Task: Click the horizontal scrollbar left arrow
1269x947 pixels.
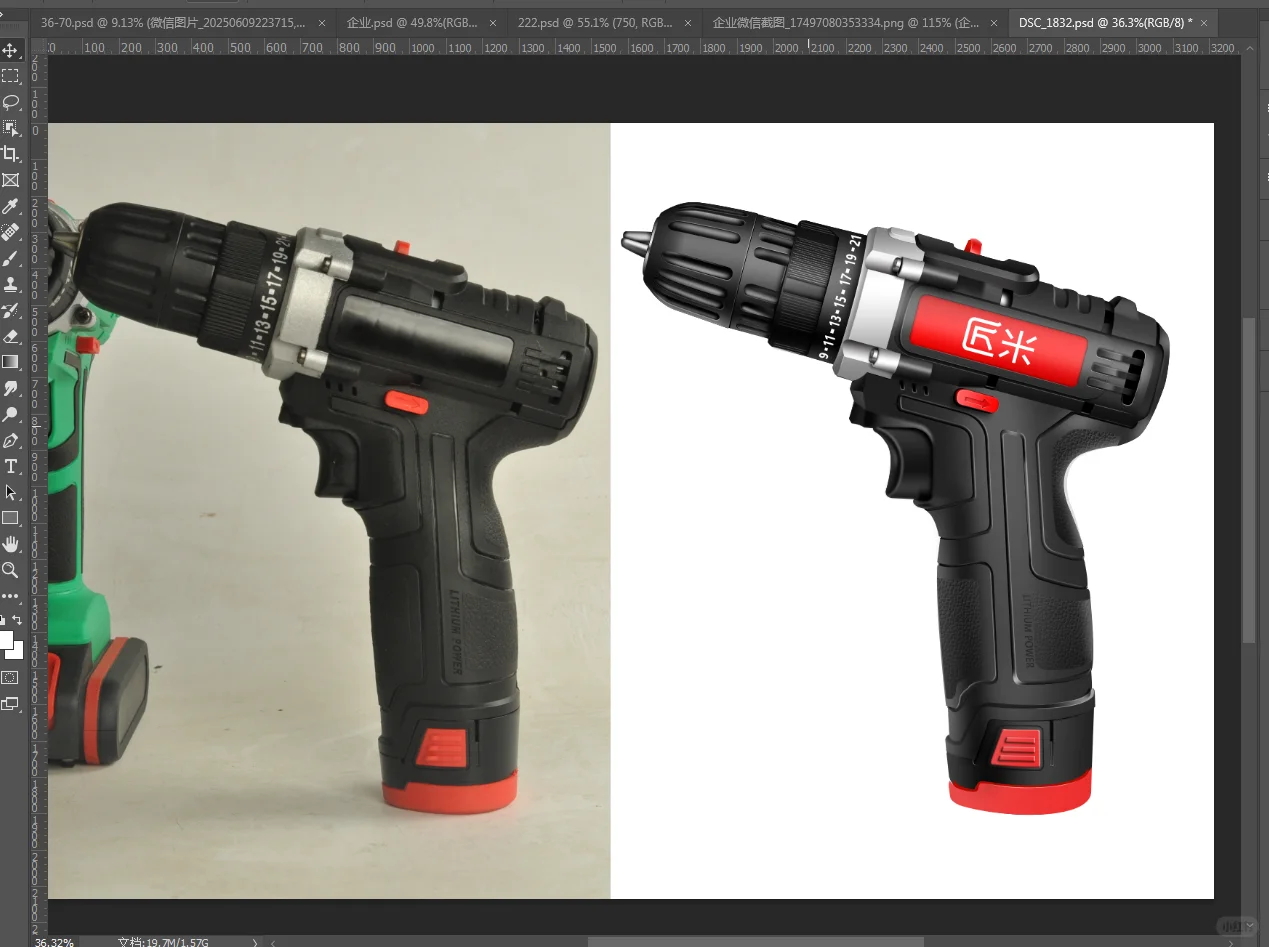Action: (274, 941)
